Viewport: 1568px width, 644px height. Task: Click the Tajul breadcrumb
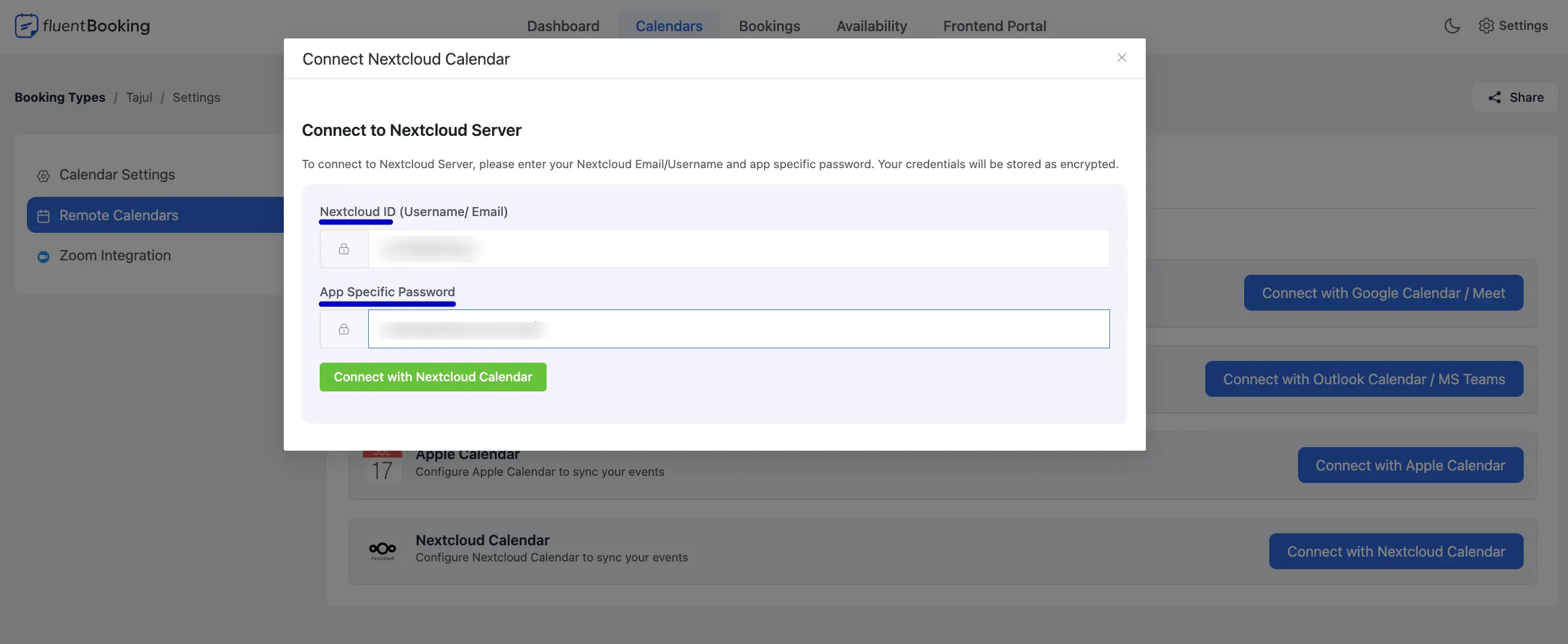coord(139,98)
